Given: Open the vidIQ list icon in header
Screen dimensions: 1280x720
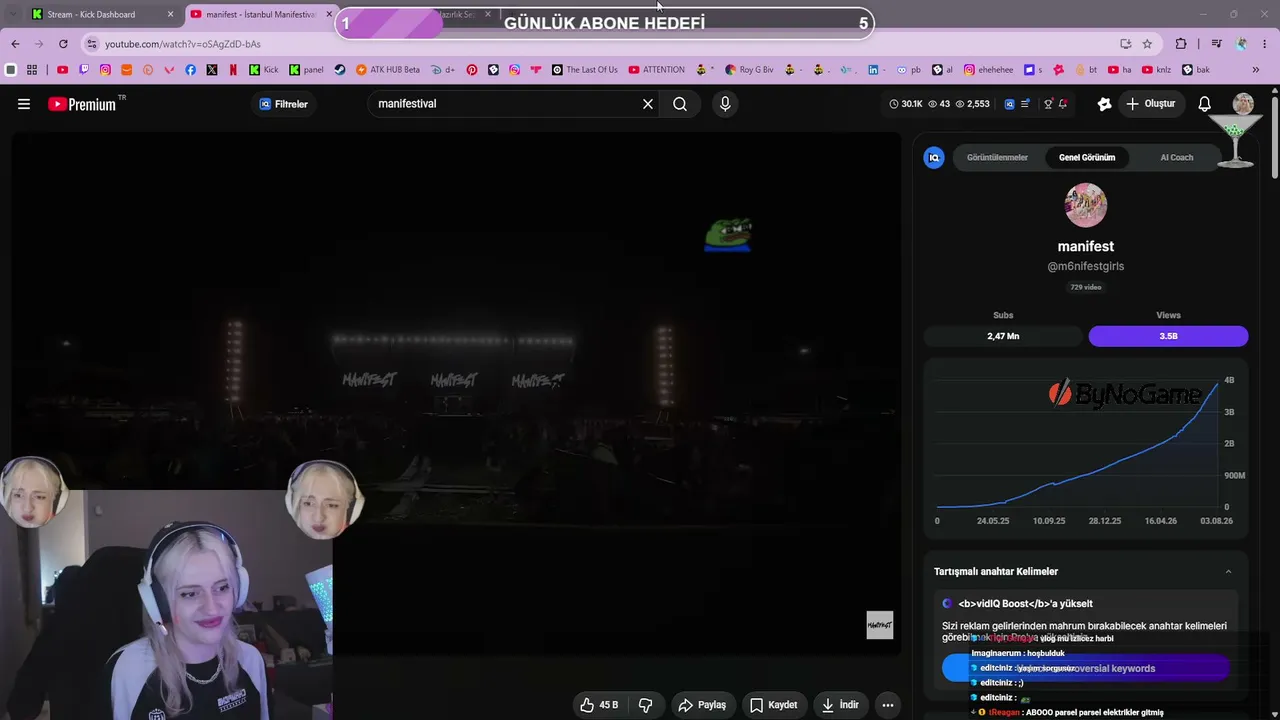Looking at the screenshot, I should click(x=1025, y=104).
